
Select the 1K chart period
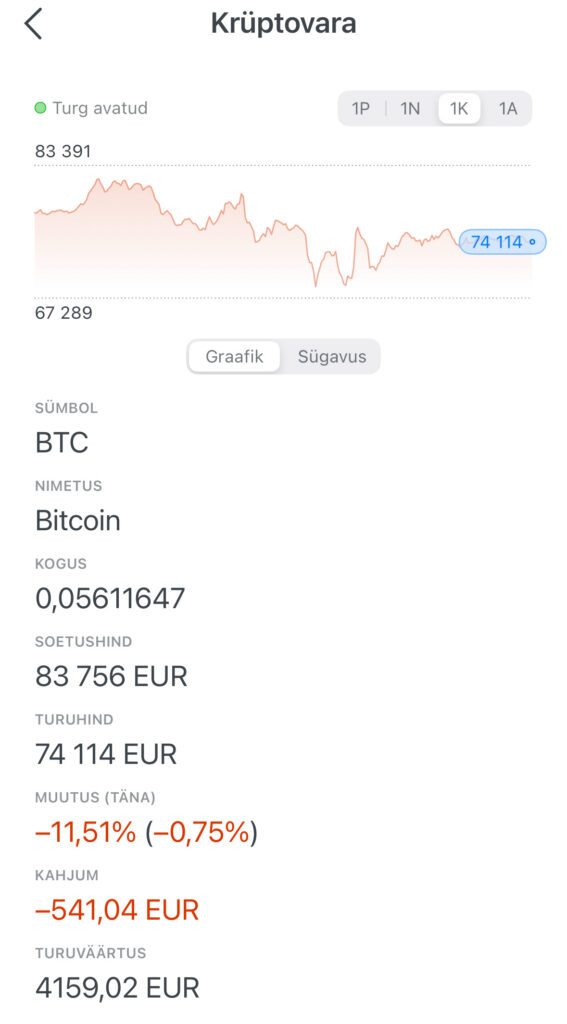pos(459,108)
